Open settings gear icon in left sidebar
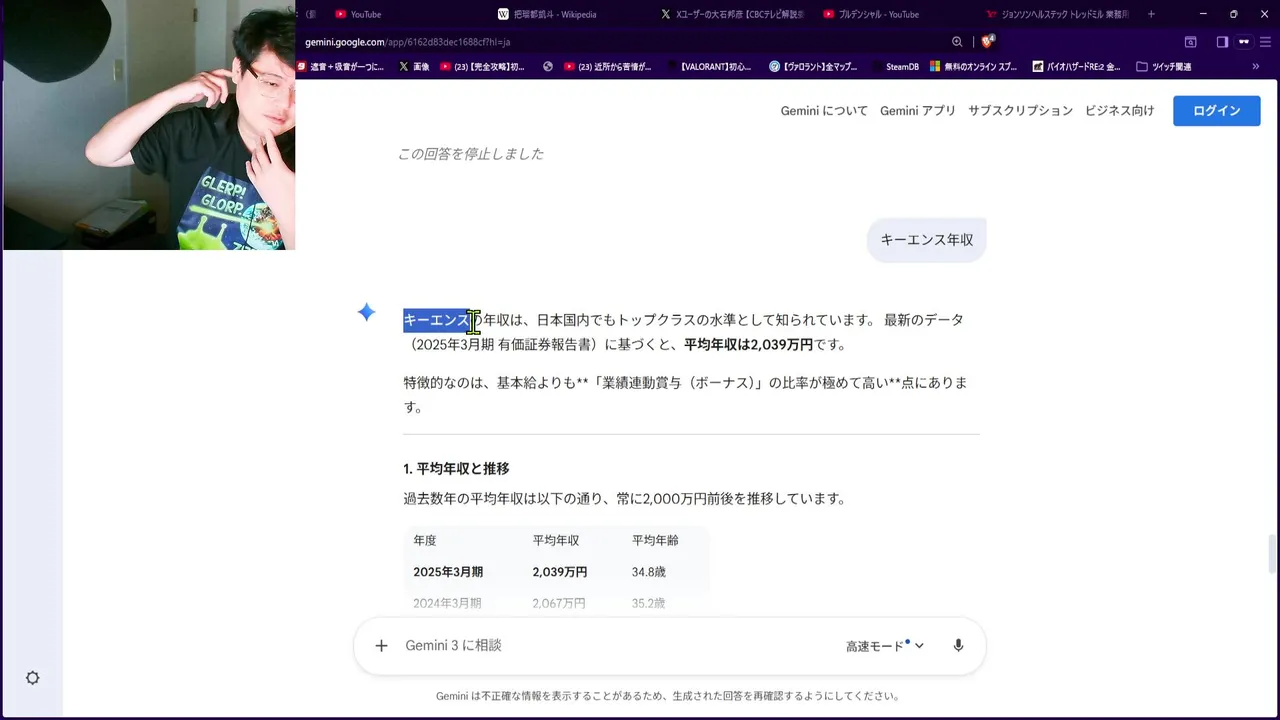This screenshot has width=1280, height=720. tap(32, 678)
